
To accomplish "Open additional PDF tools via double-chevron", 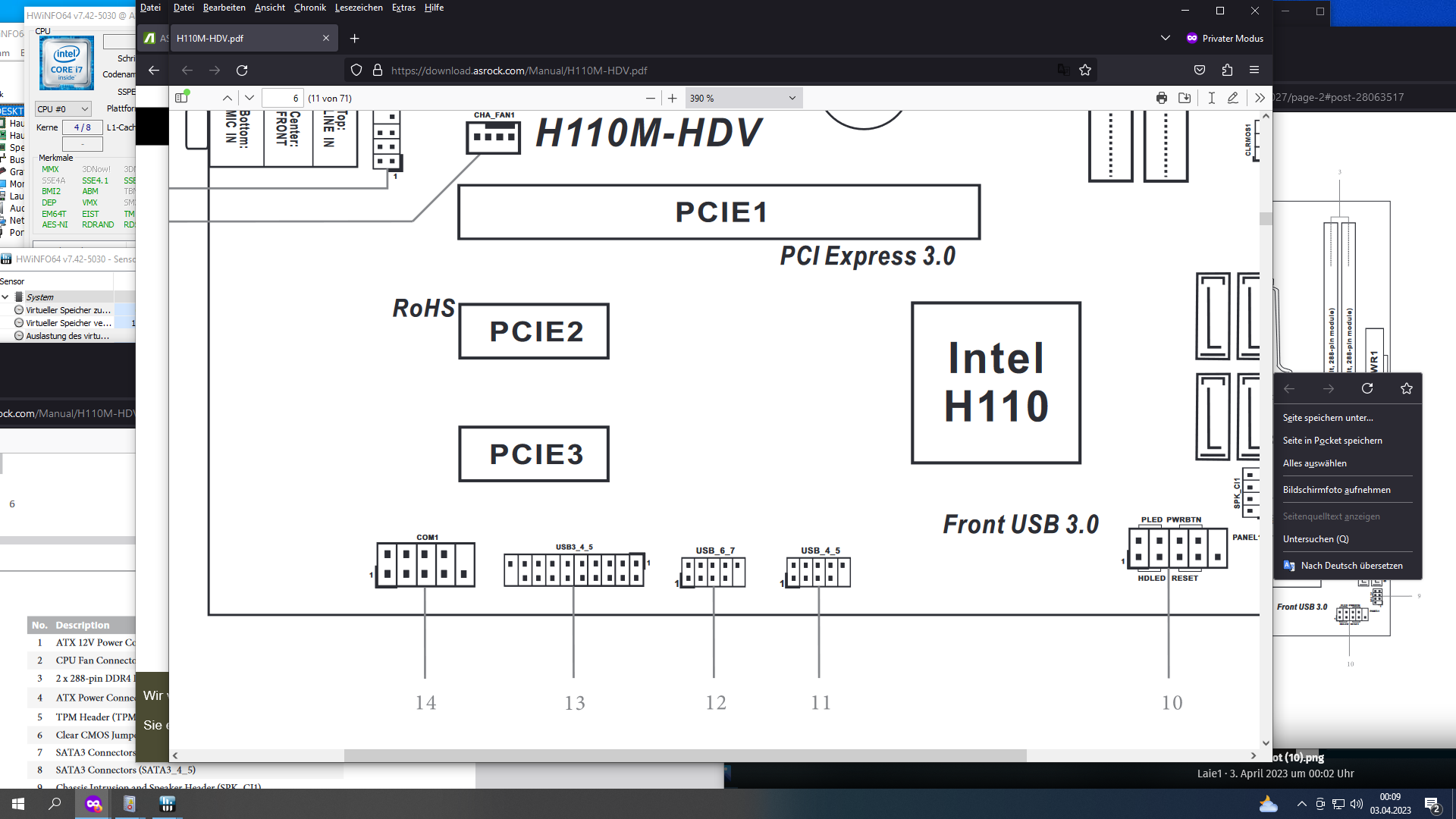I will [1259, 97].
